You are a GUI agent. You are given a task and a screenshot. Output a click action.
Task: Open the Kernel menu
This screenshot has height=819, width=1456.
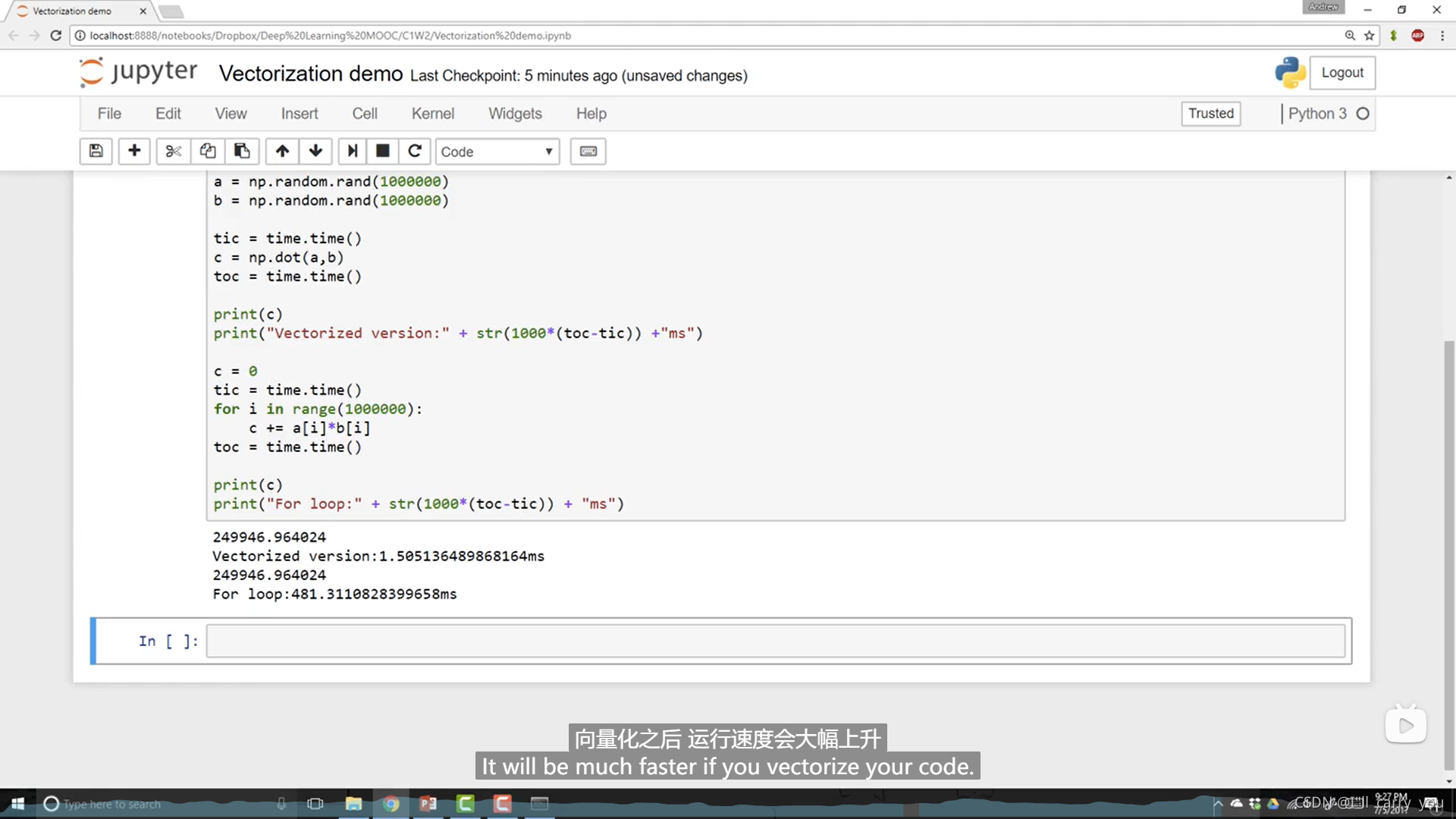[433, 113]
